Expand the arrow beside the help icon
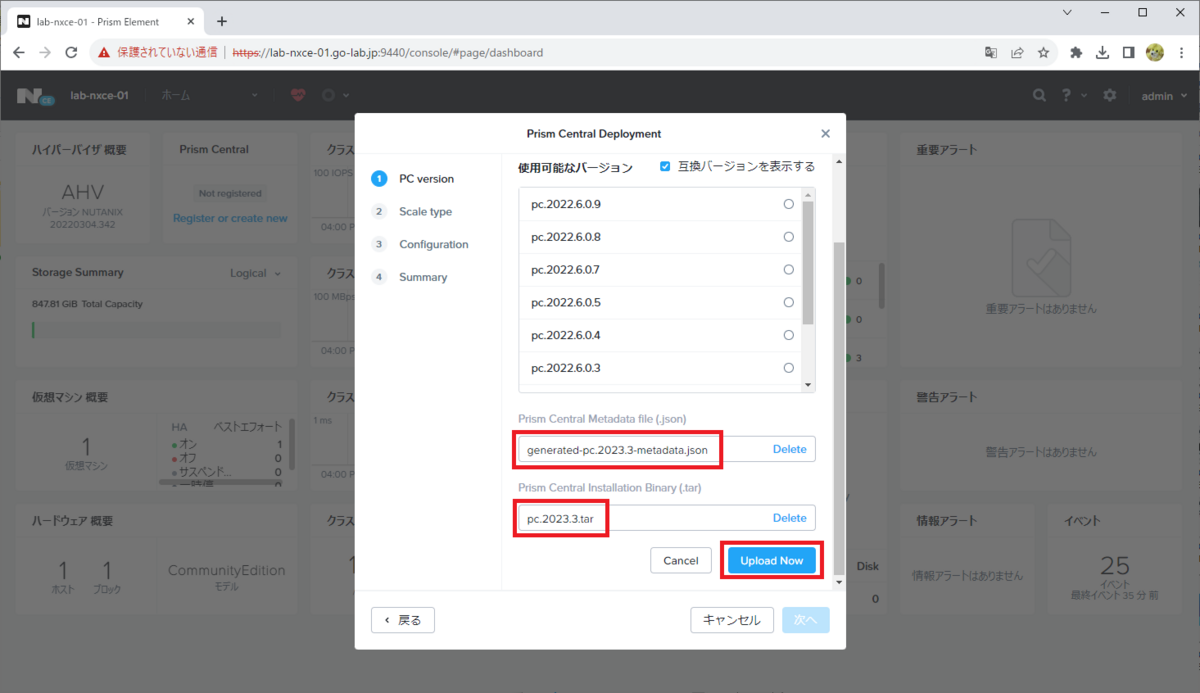 (1085, 96)
